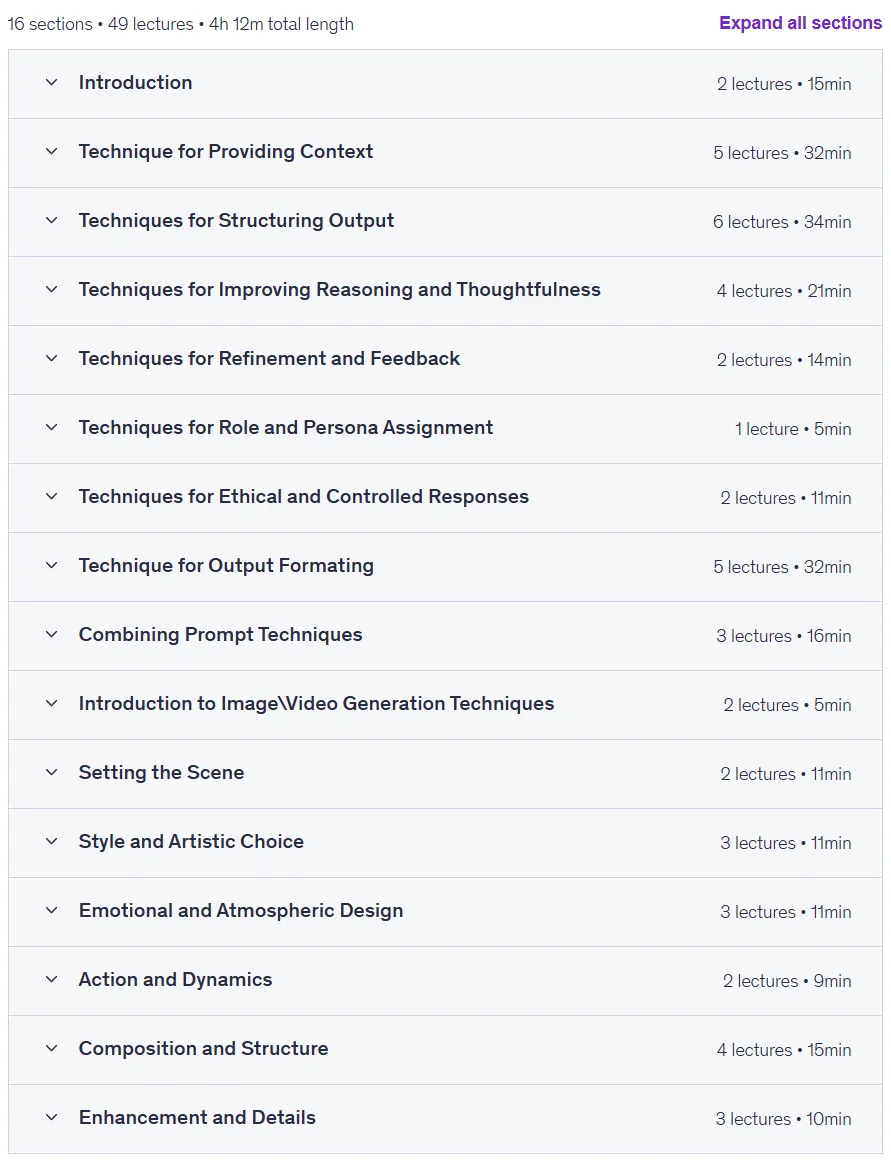Expand the Introduction section chevron
This screenshot has width=891, height=1164.
(x=51, y=82)
